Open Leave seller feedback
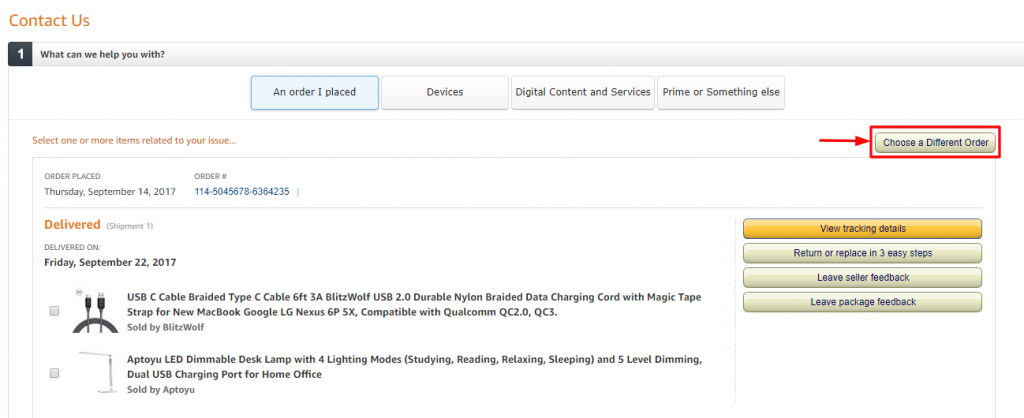Viewport: 1024px width, 418px height. tap(862, 277)
